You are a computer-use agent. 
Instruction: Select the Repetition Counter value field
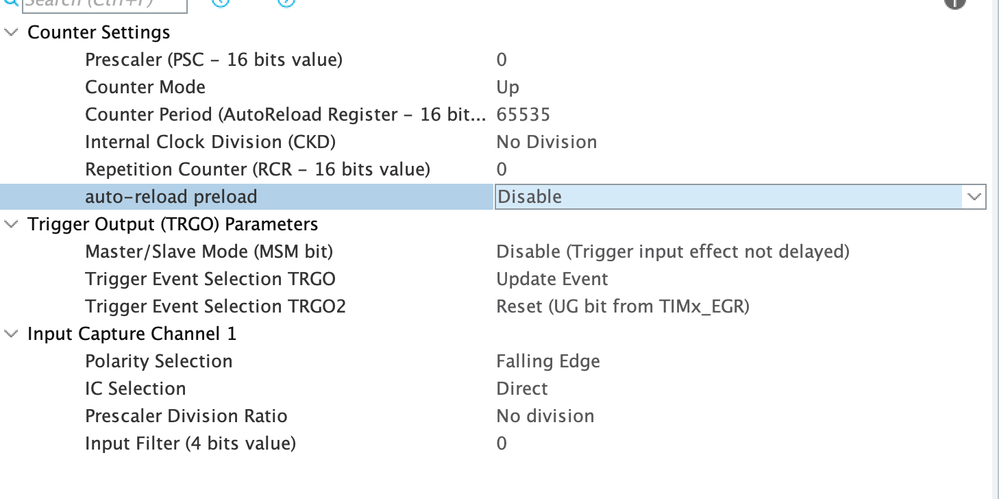502,169
